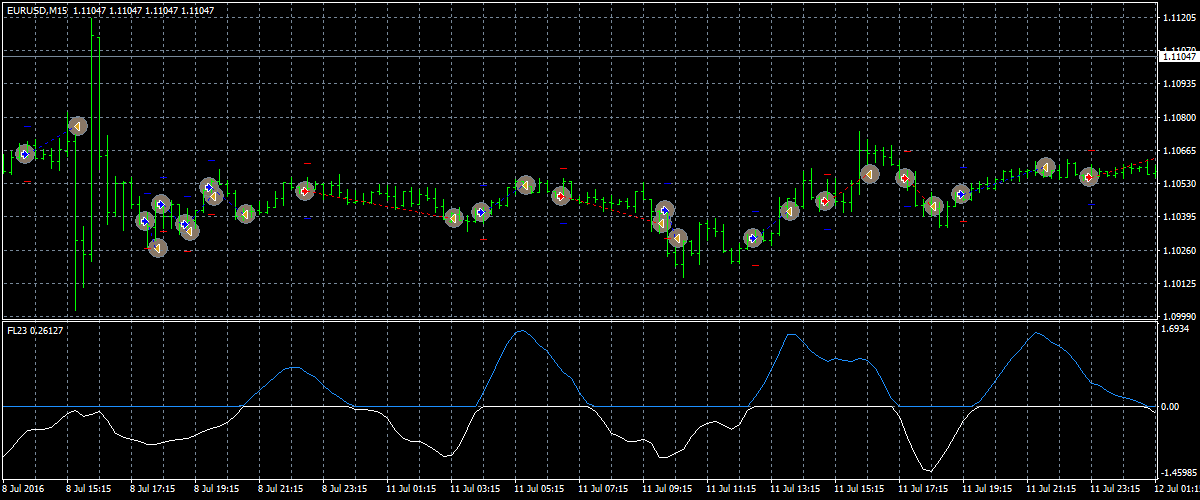Viewport: 1200px width, 500px height.
Task: Click the blue arrow marker near 11 Jul 11:15
Action: pyautogui.click(x=753, y=238)
